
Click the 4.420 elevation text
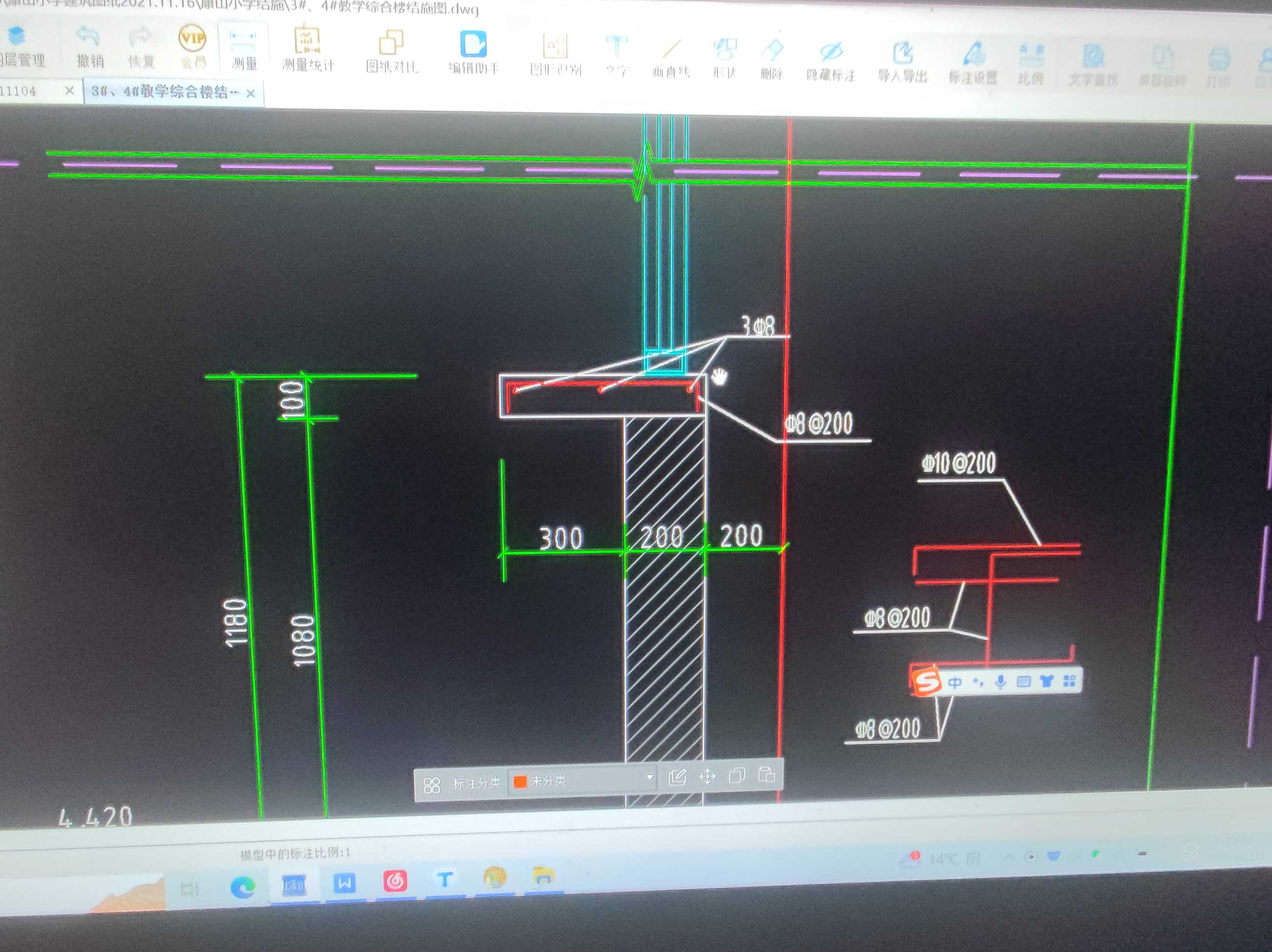(96, 818)
